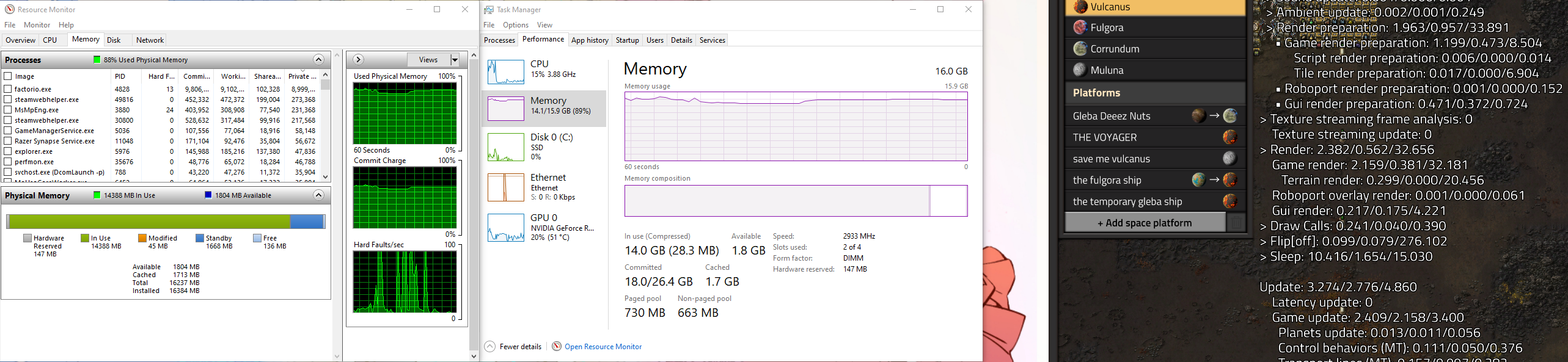Click origin planet icon on Gleba Deeez Nuts
This screenshot has height=362, width=1568.
(1199, 116)
